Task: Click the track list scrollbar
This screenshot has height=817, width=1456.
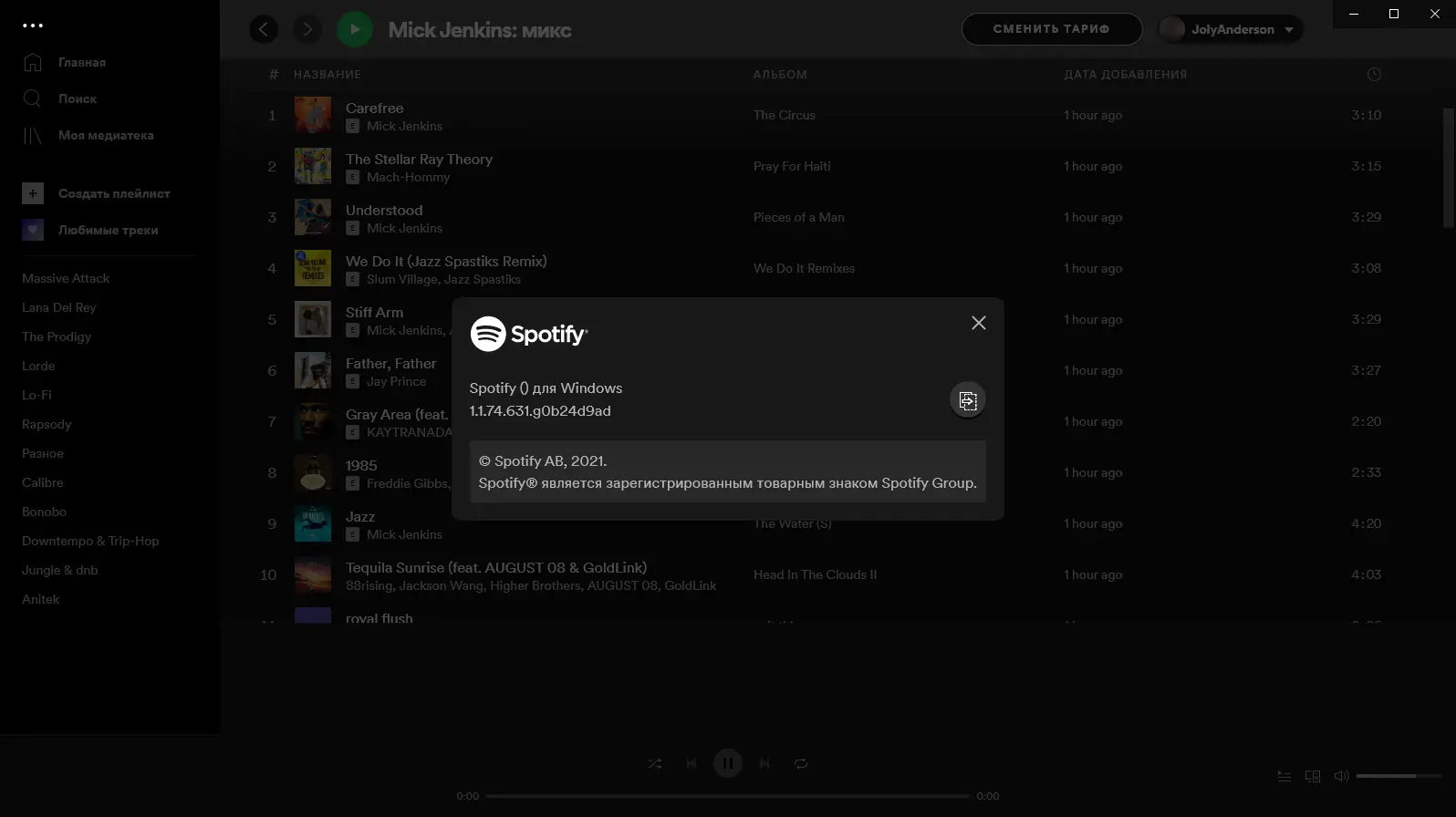Action: (1449, 168)
